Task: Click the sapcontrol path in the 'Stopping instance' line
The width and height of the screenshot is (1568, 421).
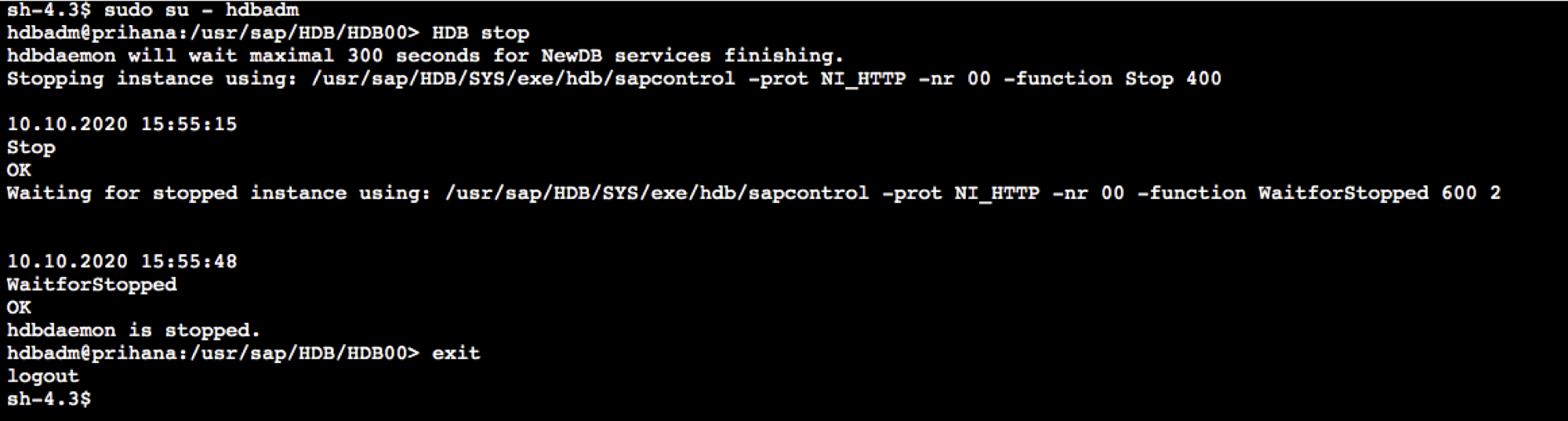Action: (x=523, y=78)
